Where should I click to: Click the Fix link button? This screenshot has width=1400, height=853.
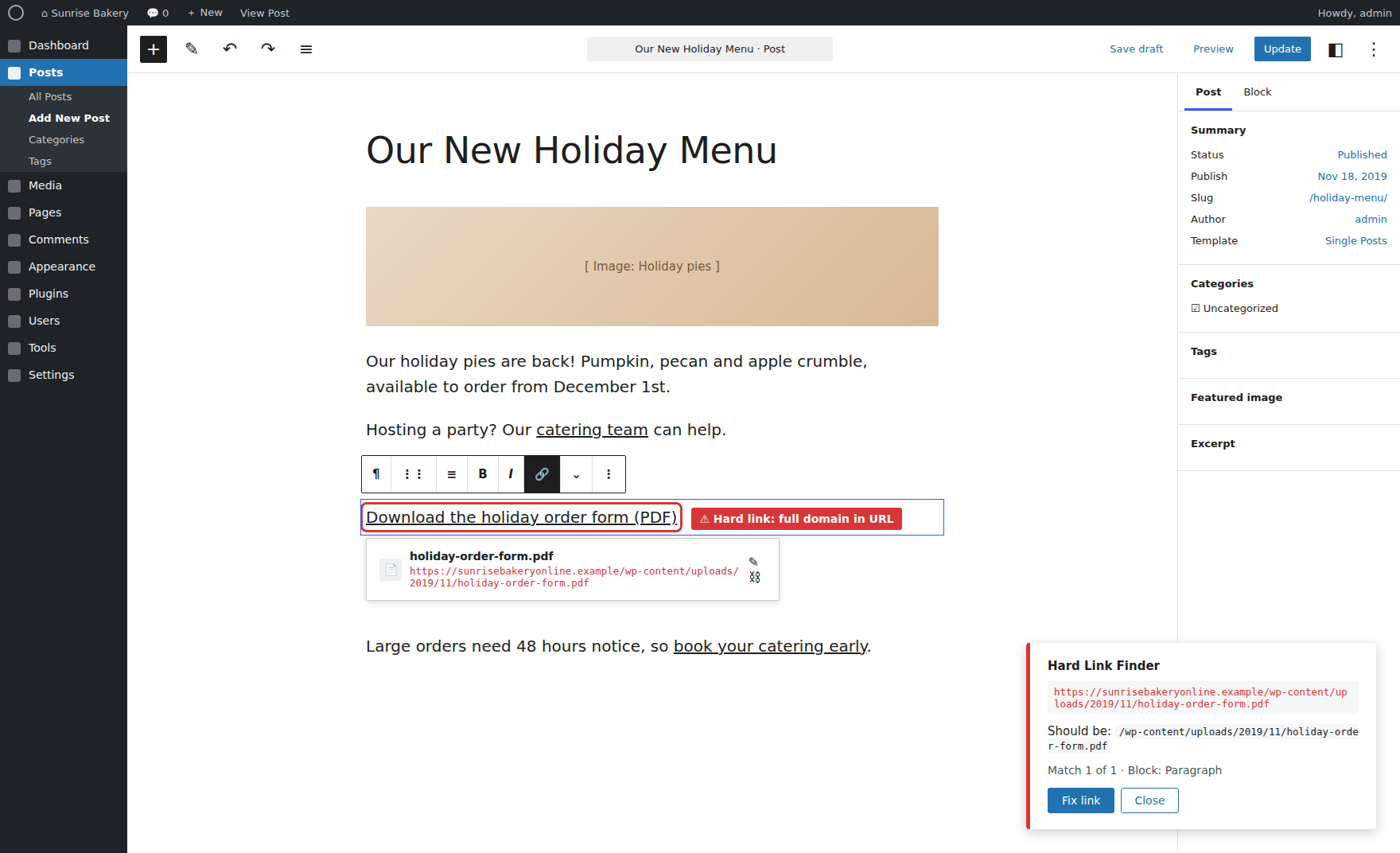click(x=1081, y=800)
